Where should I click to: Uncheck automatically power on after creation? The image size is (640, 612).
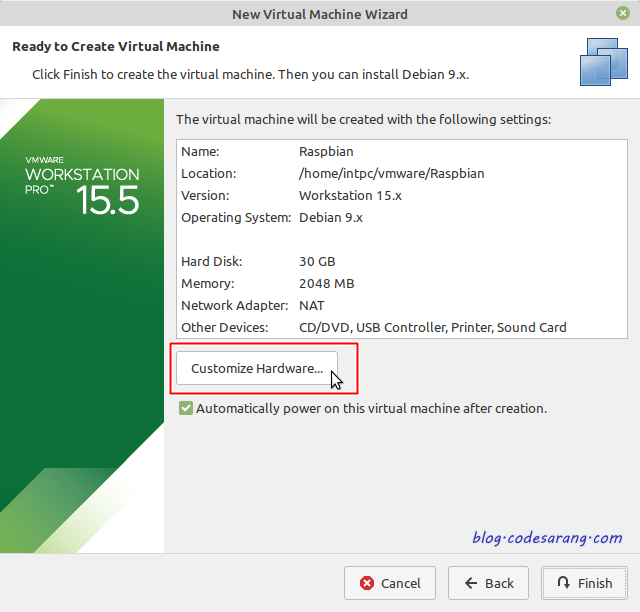point(186,408)
